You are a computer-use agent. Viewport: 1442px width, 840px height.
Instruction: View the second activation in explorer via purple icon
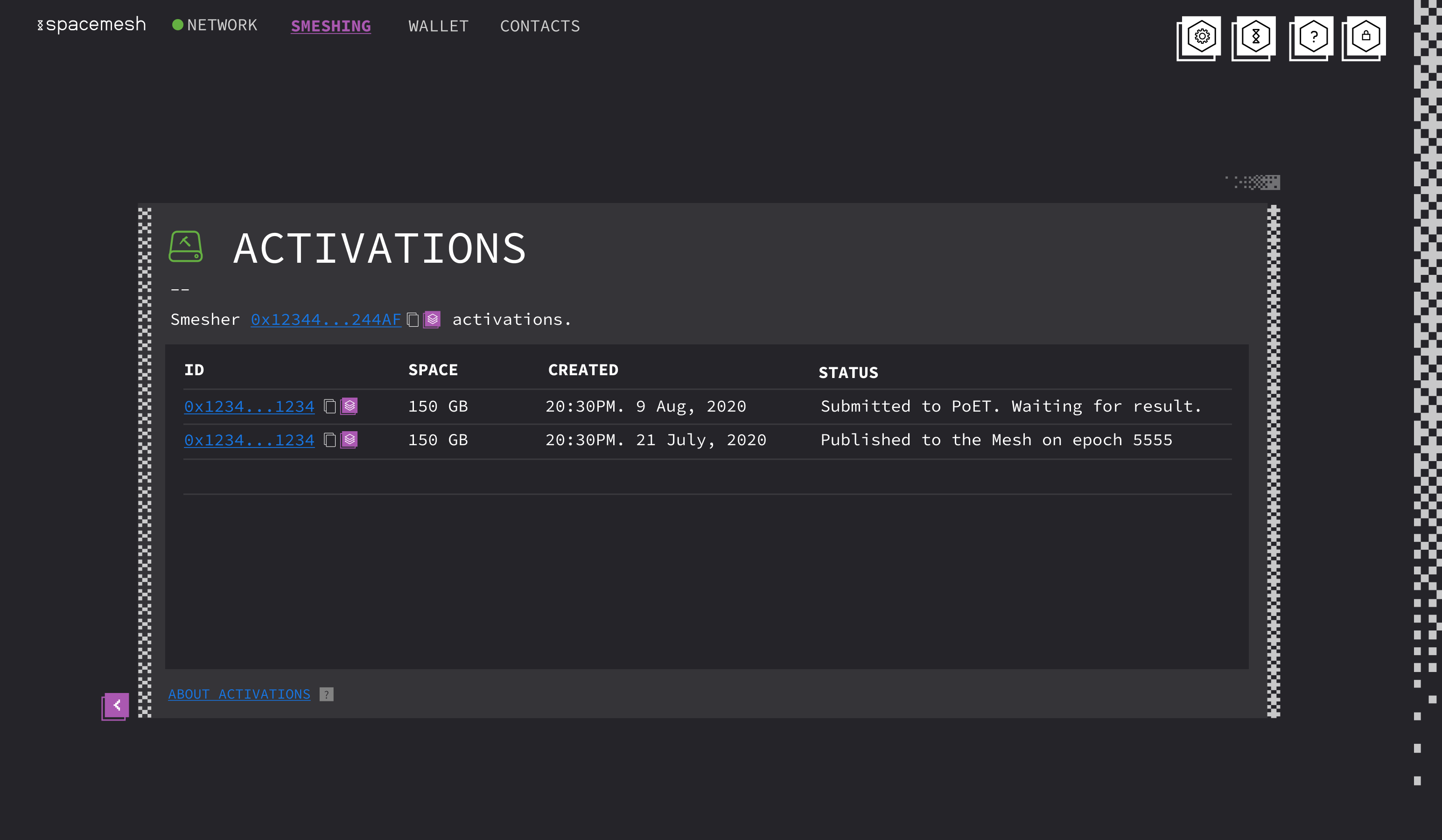(350, 440)
